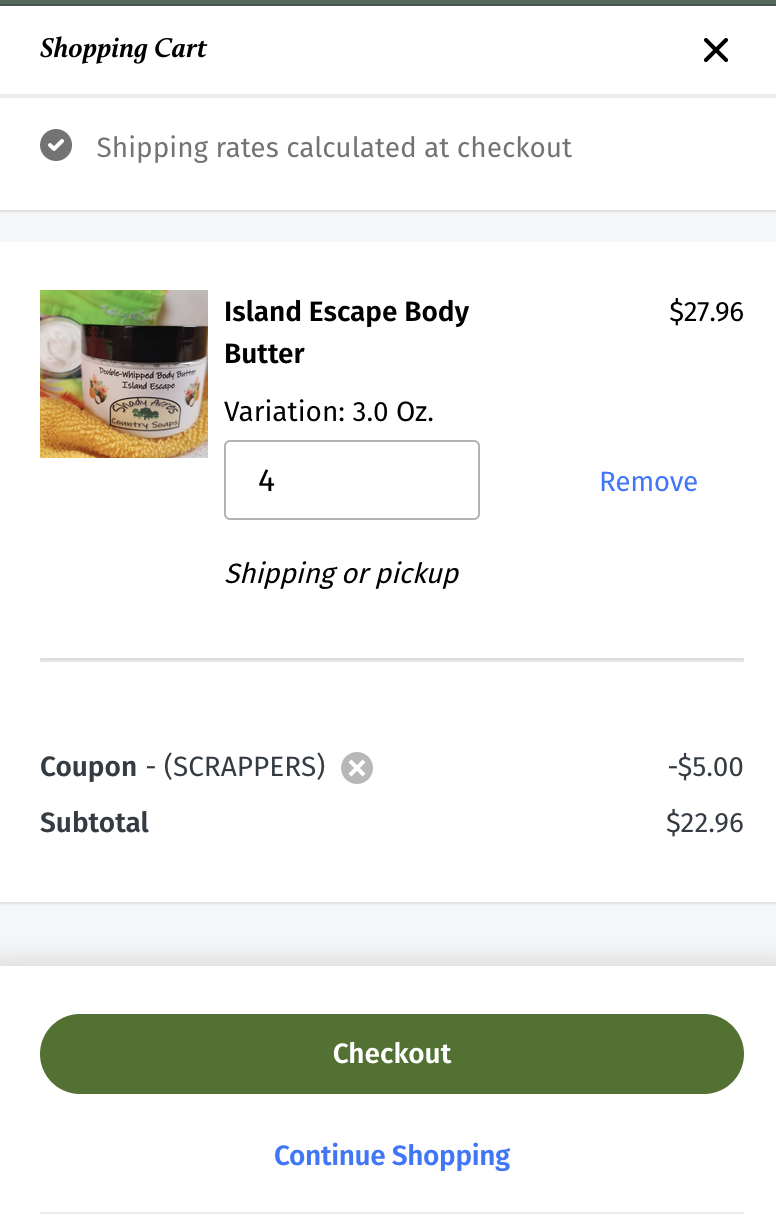Click the "Shipping or pickup" label
Viewport: 776px width, 1216px height.
[x=341, y=573]
